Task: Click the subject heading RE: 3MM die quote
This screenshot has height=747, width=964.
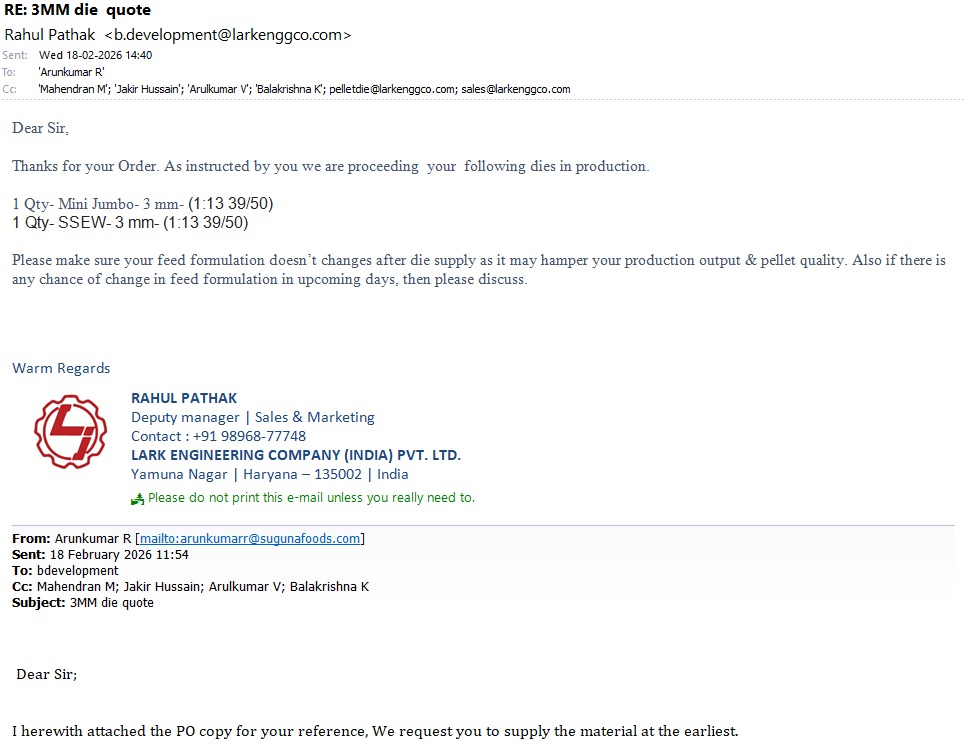Action: pos(78,10)
